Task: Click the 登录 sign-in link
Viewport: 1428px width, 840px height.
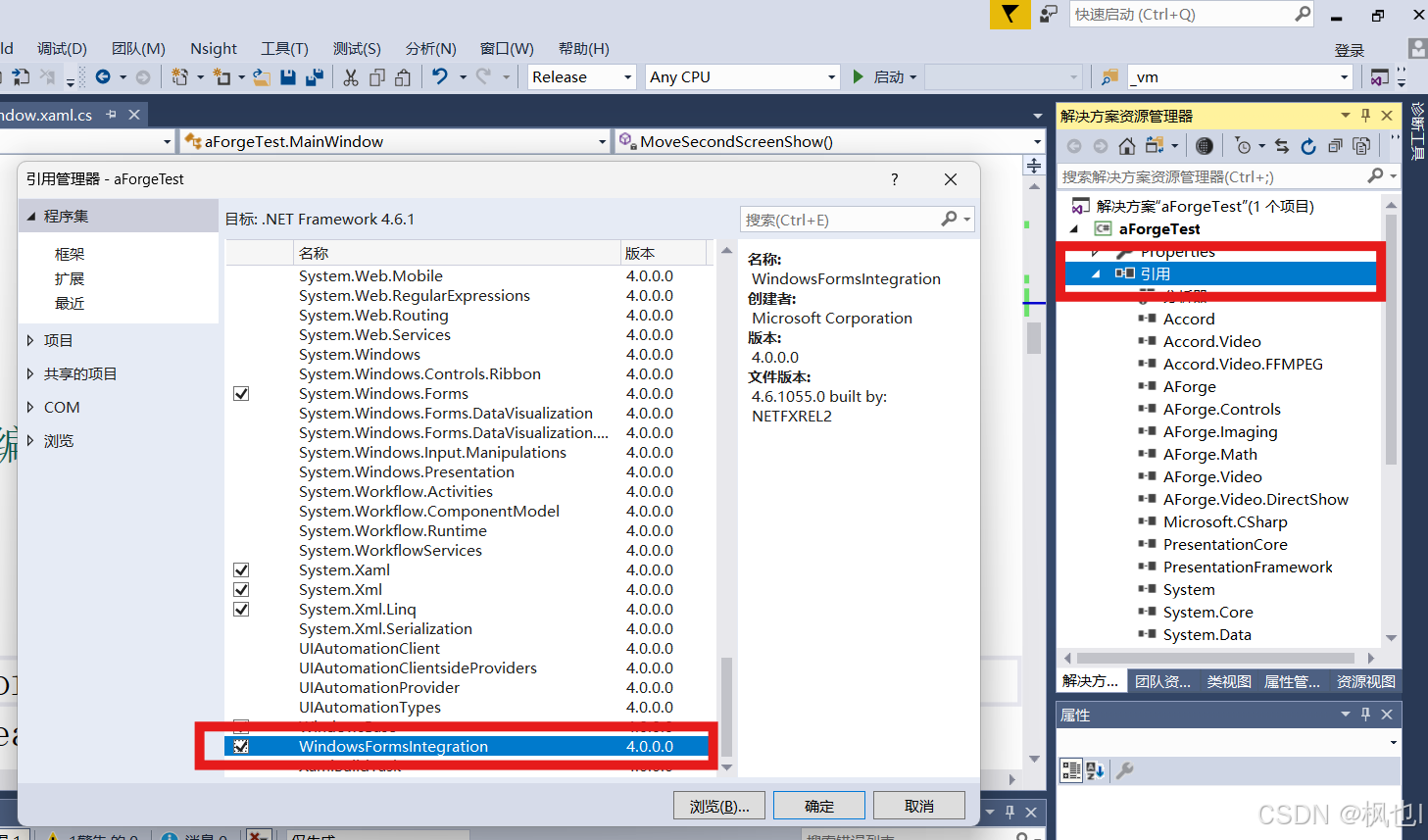Action: click(1350, 50)
